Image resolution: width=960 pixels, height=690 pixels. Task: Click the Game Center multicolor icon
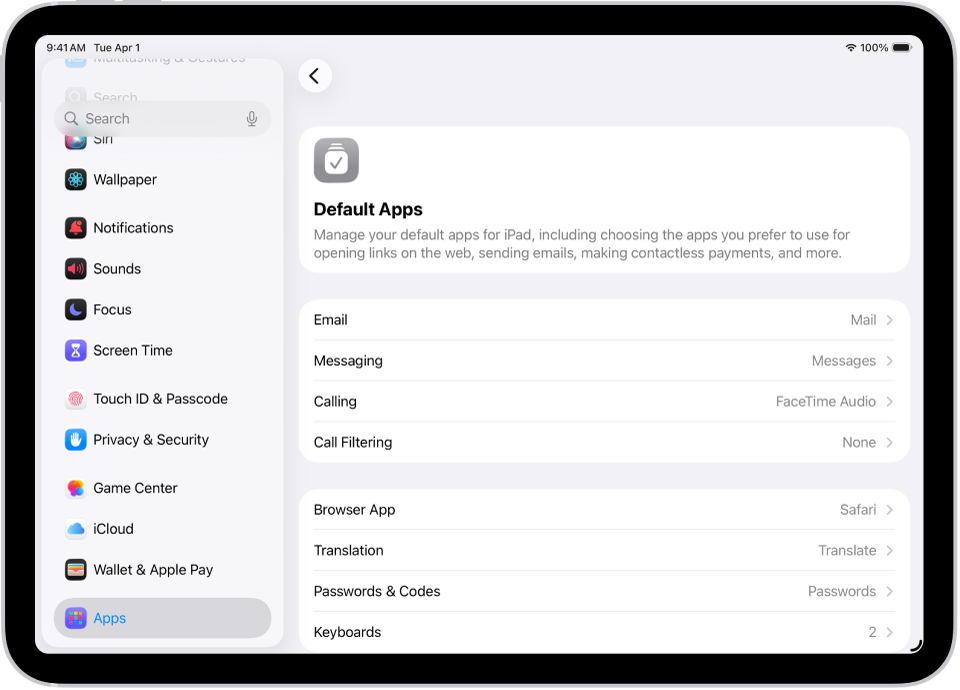(x=75, y=487)
